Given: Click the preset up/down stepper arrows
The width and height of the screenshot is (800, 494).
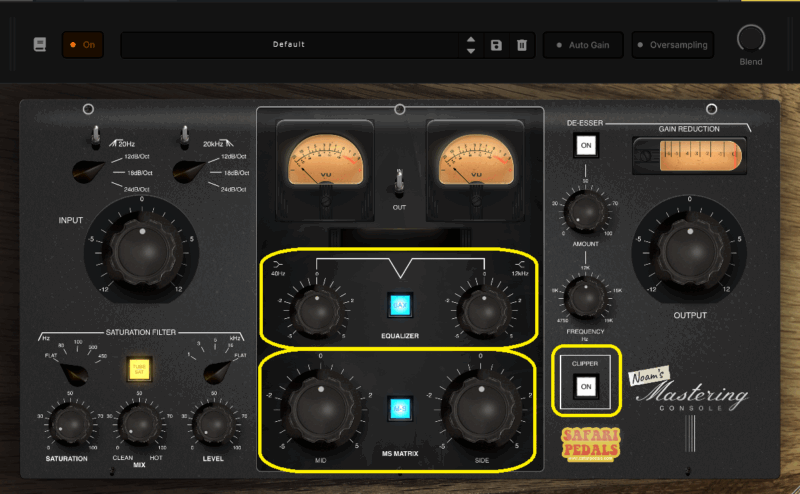Looking at the screenshot, I should [471, 45].
